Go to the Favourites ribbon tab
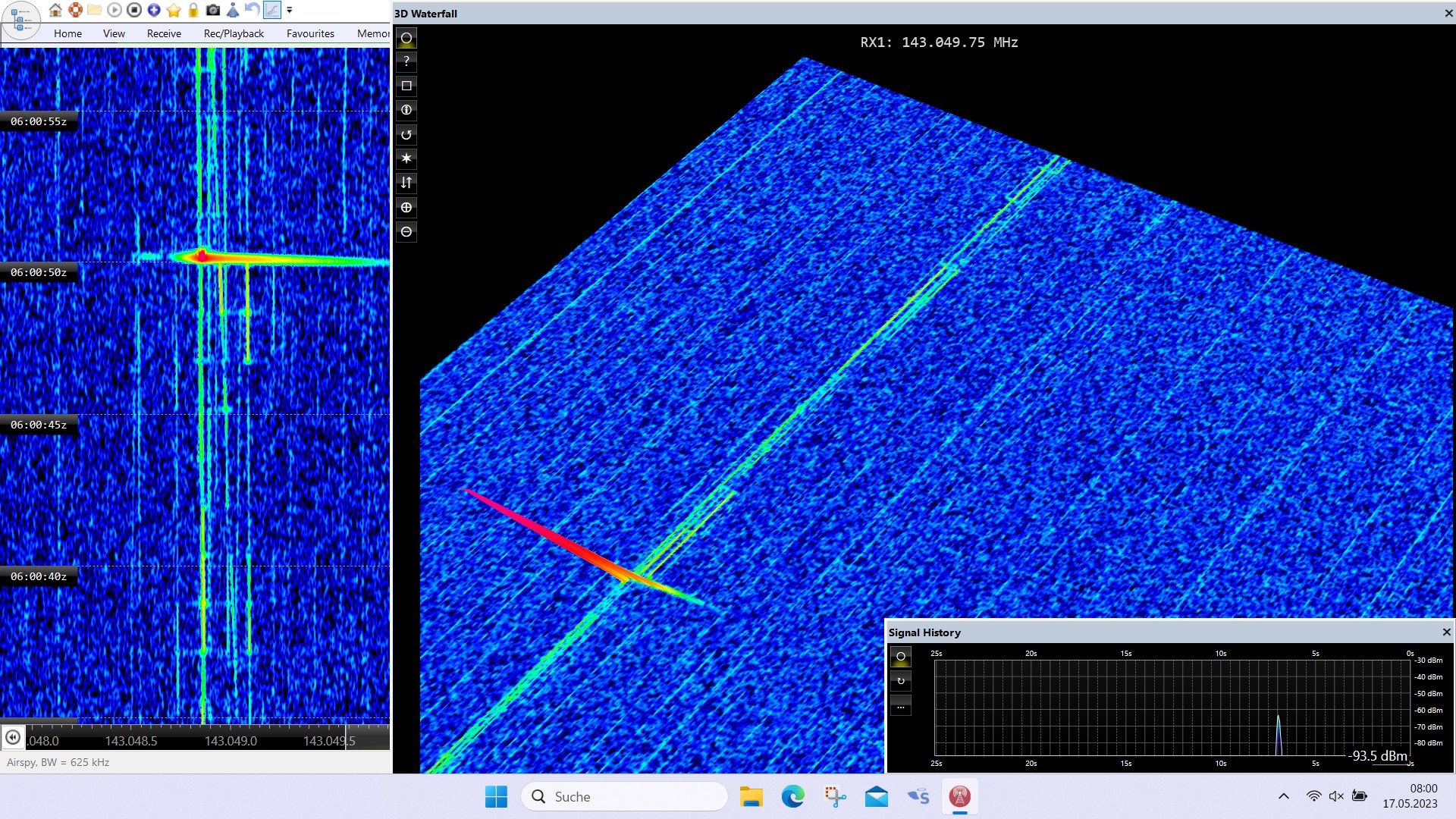The image size is (1456, 819). coord(310,33)
